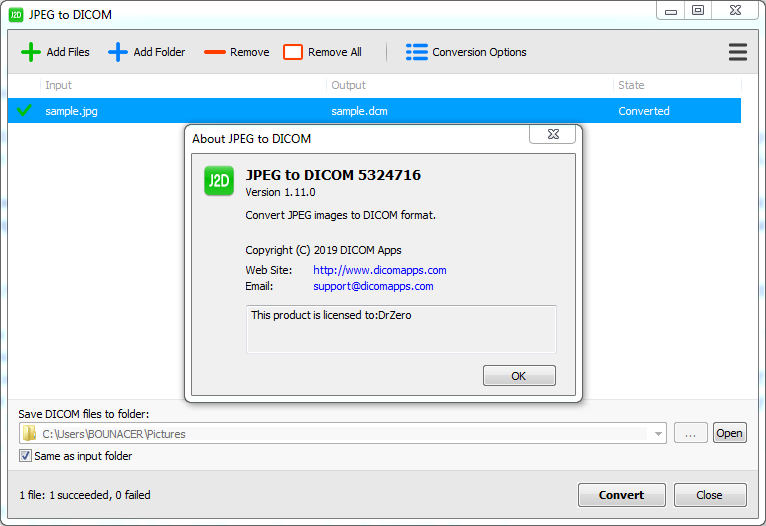This screenshot has height=526, width=766.
Task: Click the Remove All label
Action: (335, 52)
